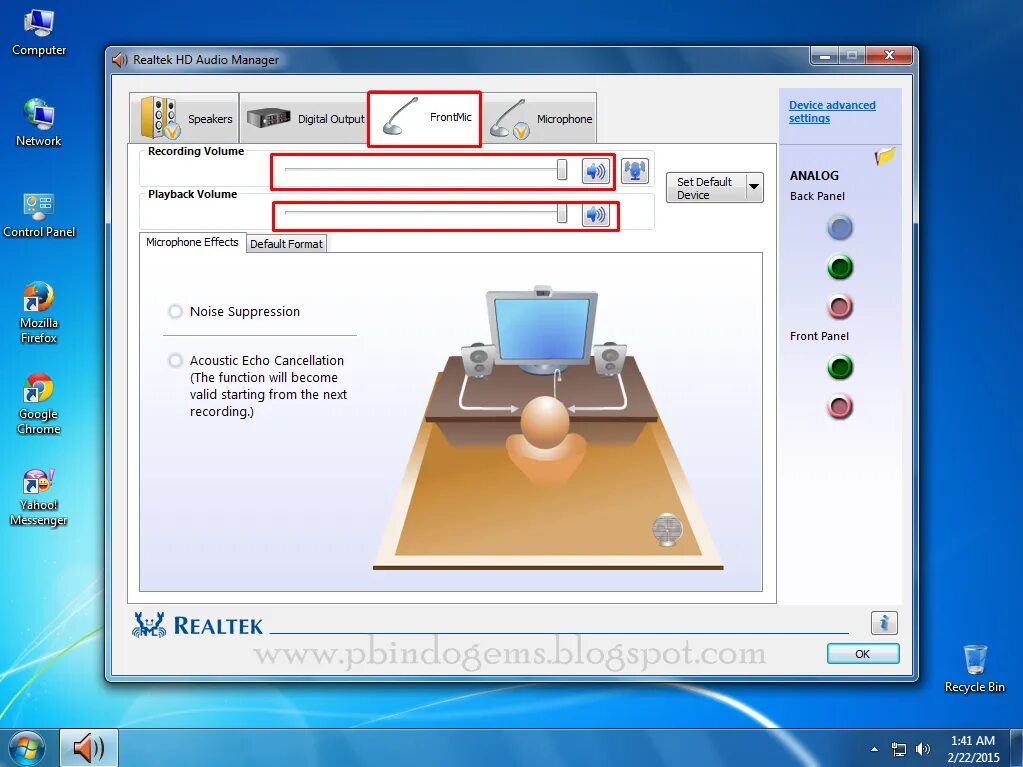Click the Recording Volume slider handle

point(562,170)
